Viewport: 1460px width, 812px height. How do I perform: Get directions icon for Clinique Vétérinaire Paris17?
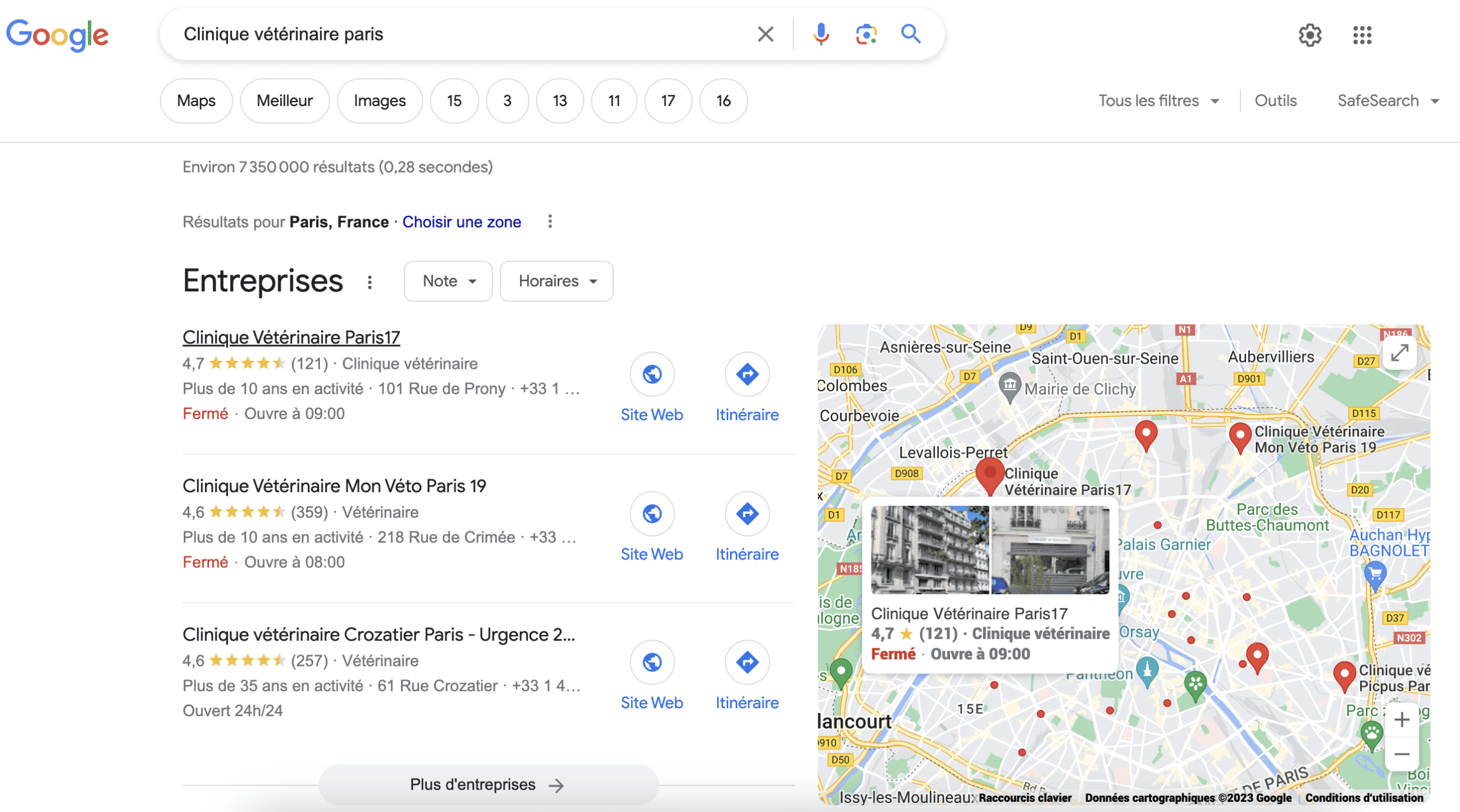747,374
